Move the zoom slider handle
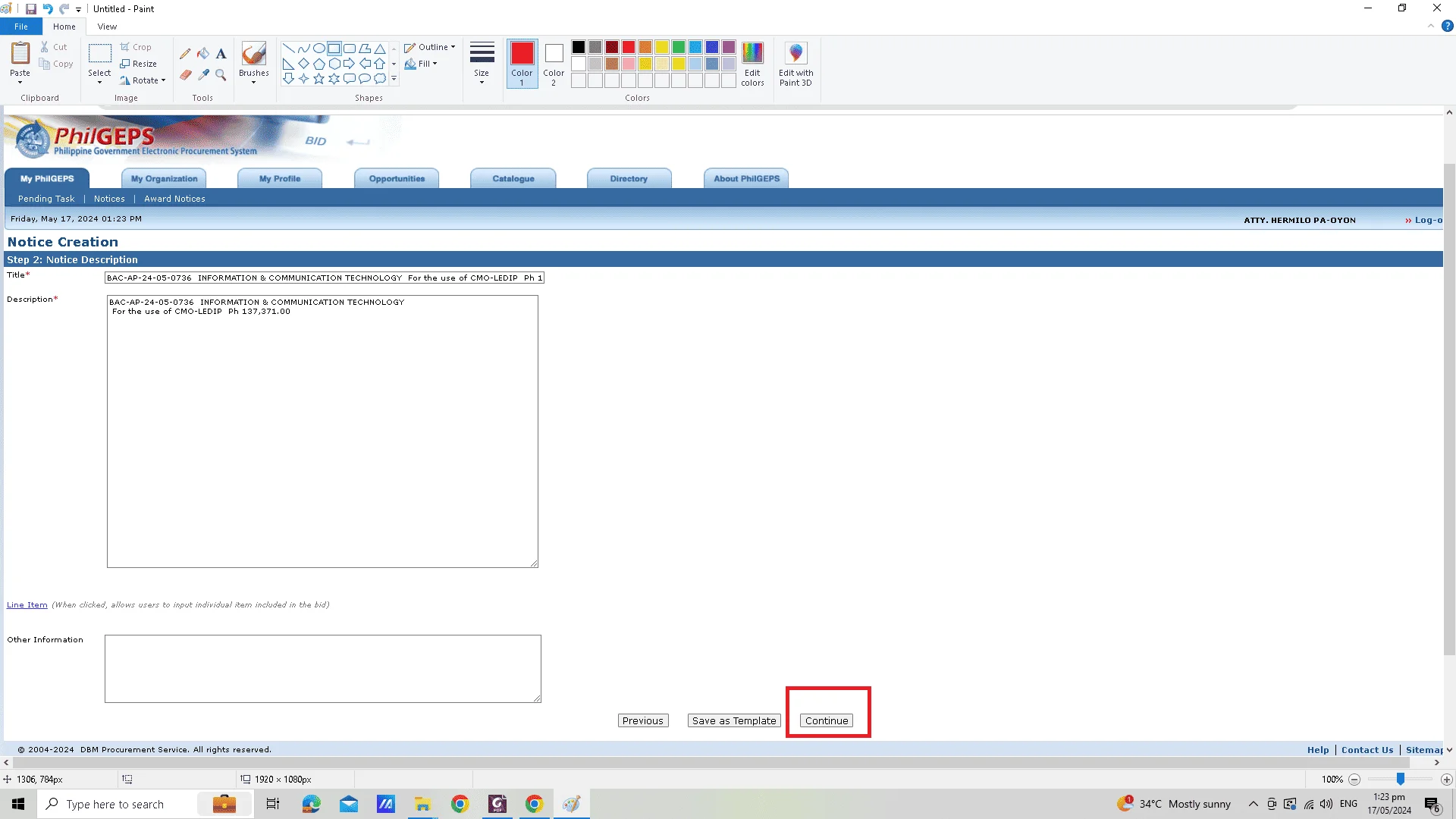Screen dimensions: 1456x819 [x=1401, y=779]
